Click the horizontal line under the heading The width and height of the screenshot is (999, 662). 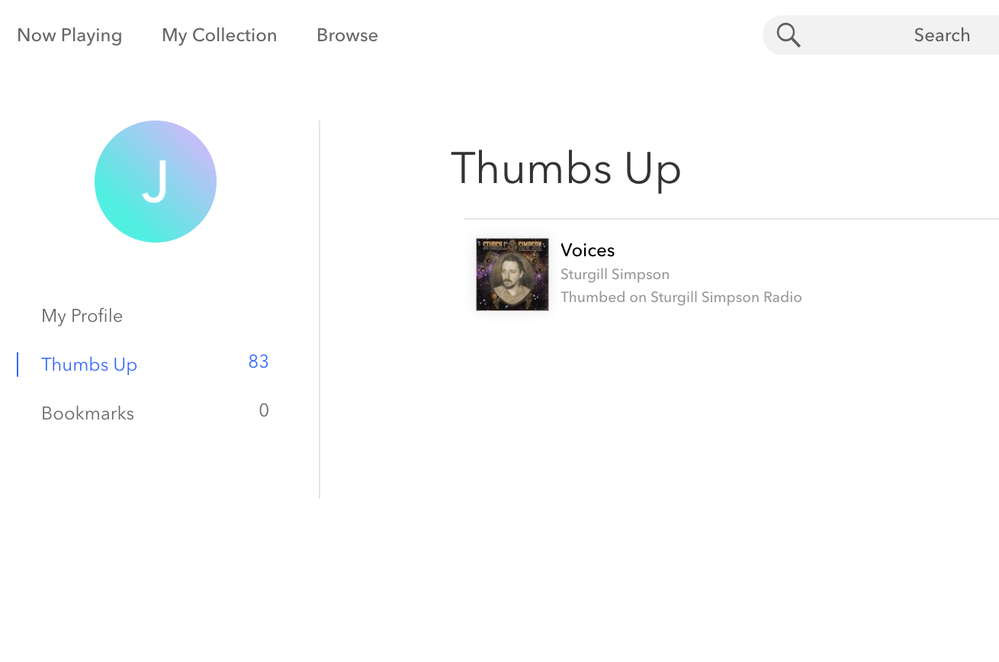point(730,218)
